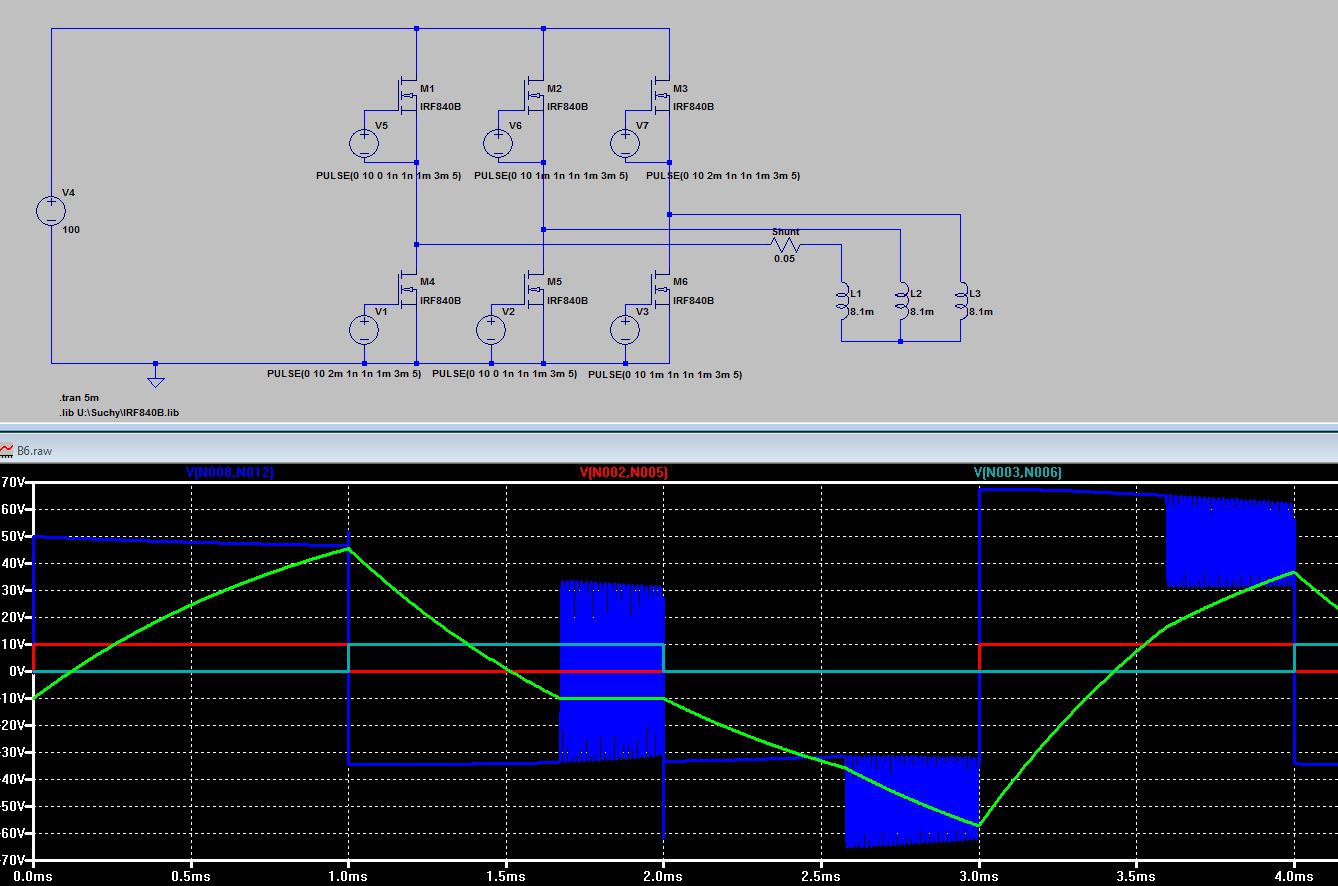Viewport: 1338px width, 886px height.
Task: Click the IRF840B label of M1
Action: click(x=441, y=106)
